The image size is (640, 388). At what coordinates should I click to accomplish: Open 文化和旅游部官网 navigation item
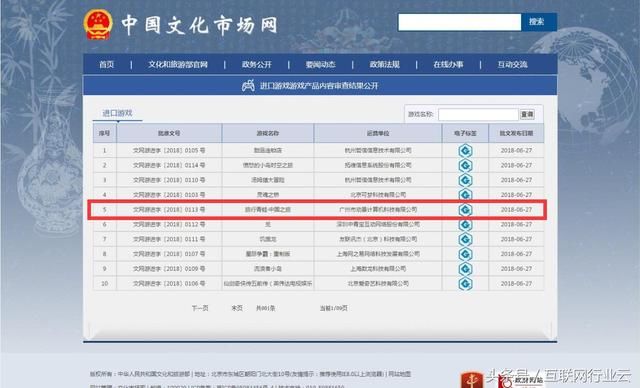point(178,64)
